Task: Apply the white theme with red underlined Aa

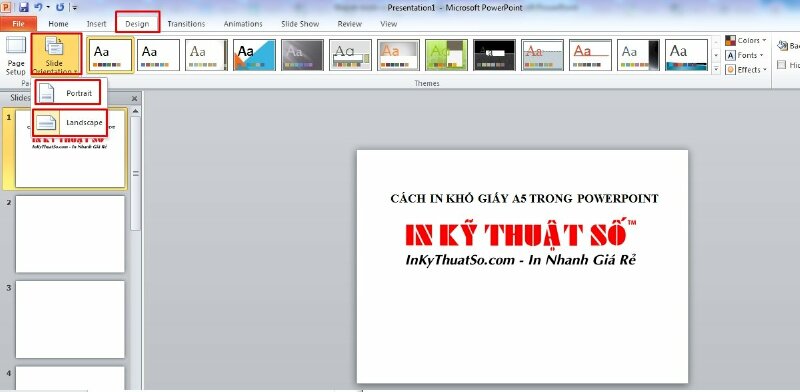Action: [x=590, y=55]
